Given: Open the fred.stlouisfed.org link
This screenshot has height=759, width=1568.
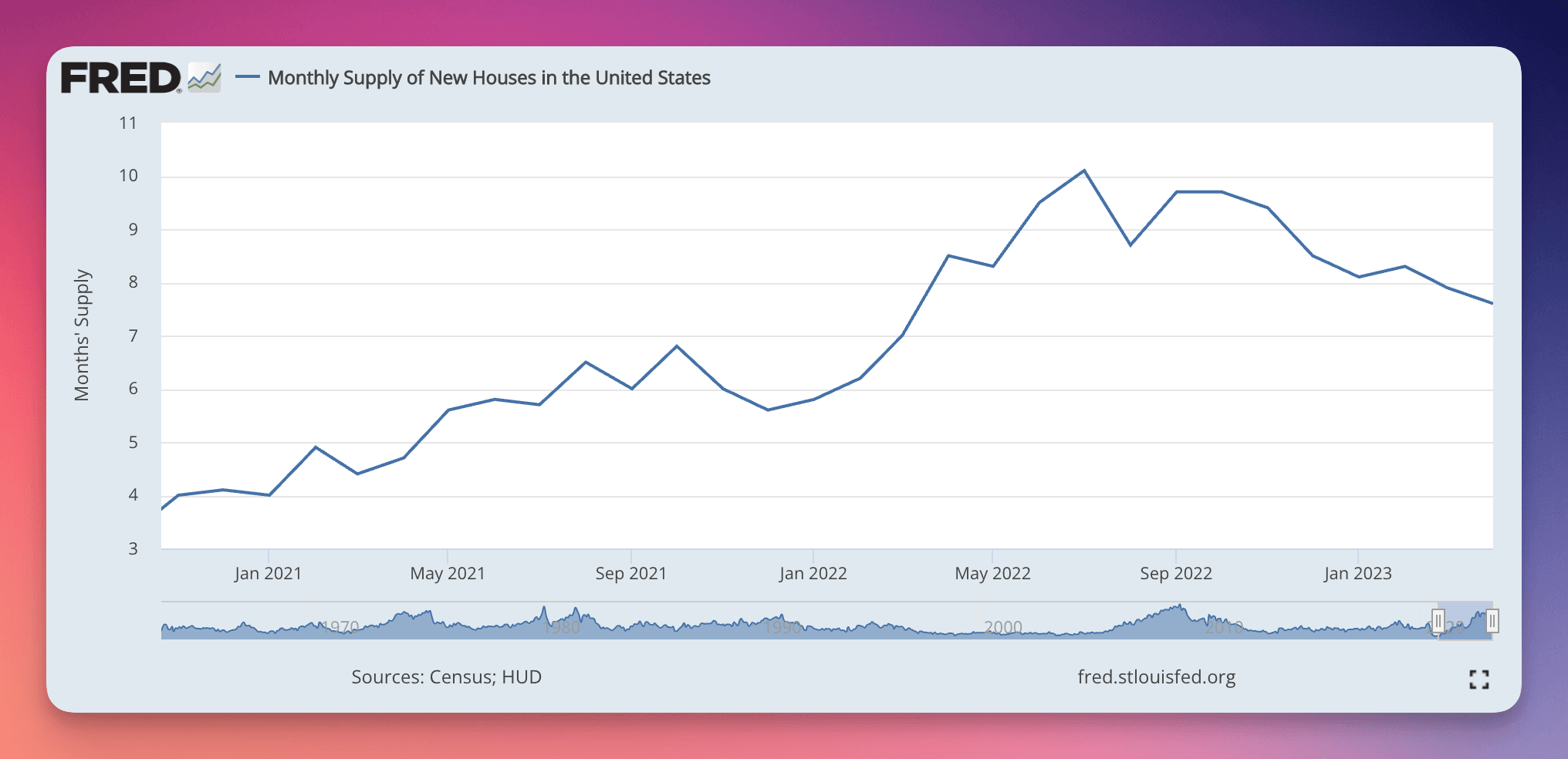Looking at the screenshot, I should (1156, 677).
